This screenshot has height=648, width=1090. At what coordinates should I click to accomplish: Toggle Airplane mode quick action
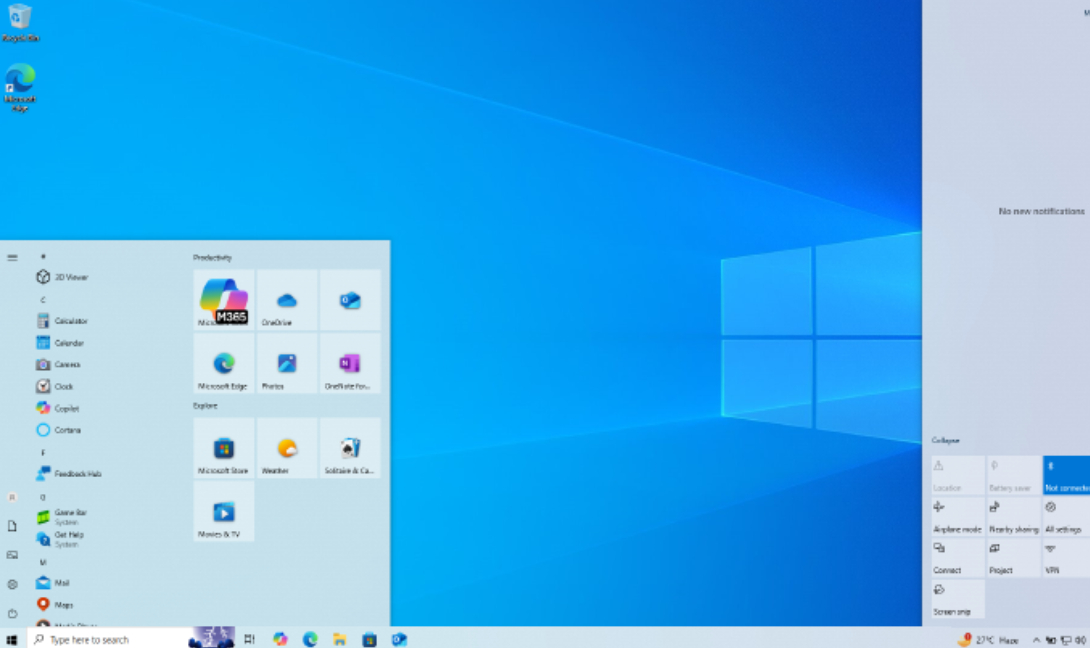point(957,516)
